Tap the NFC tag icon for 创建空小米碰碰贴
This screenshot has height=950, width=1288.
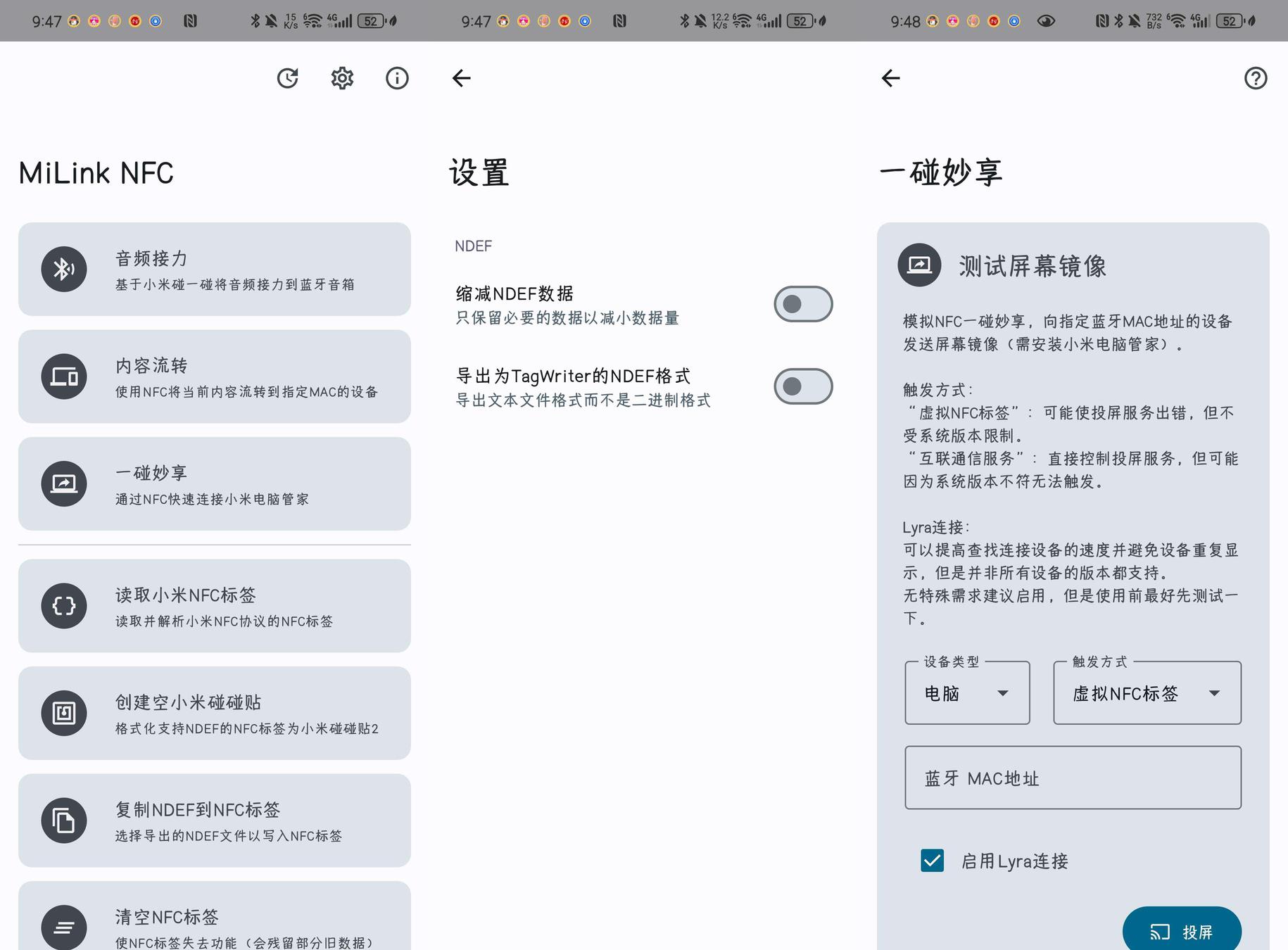pos(64,713)
